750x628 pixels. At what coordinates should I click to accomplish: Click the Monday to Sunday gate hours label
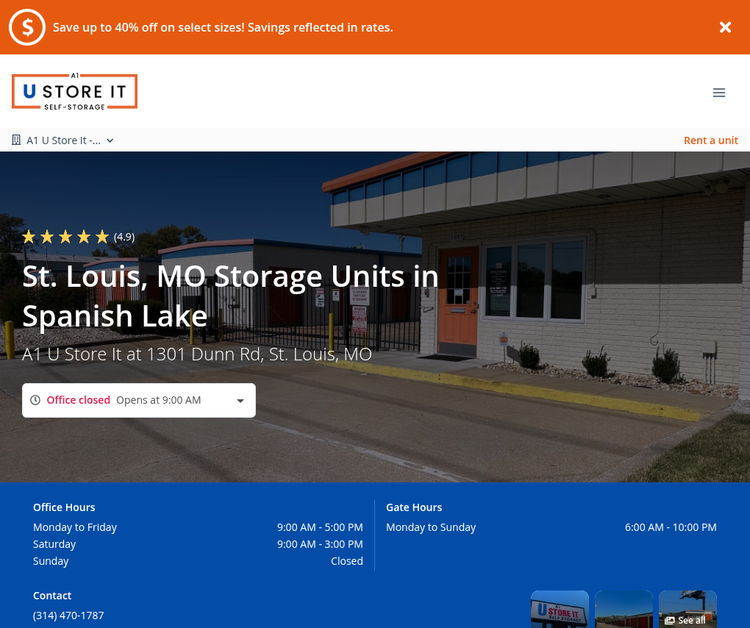coord(431,527)
